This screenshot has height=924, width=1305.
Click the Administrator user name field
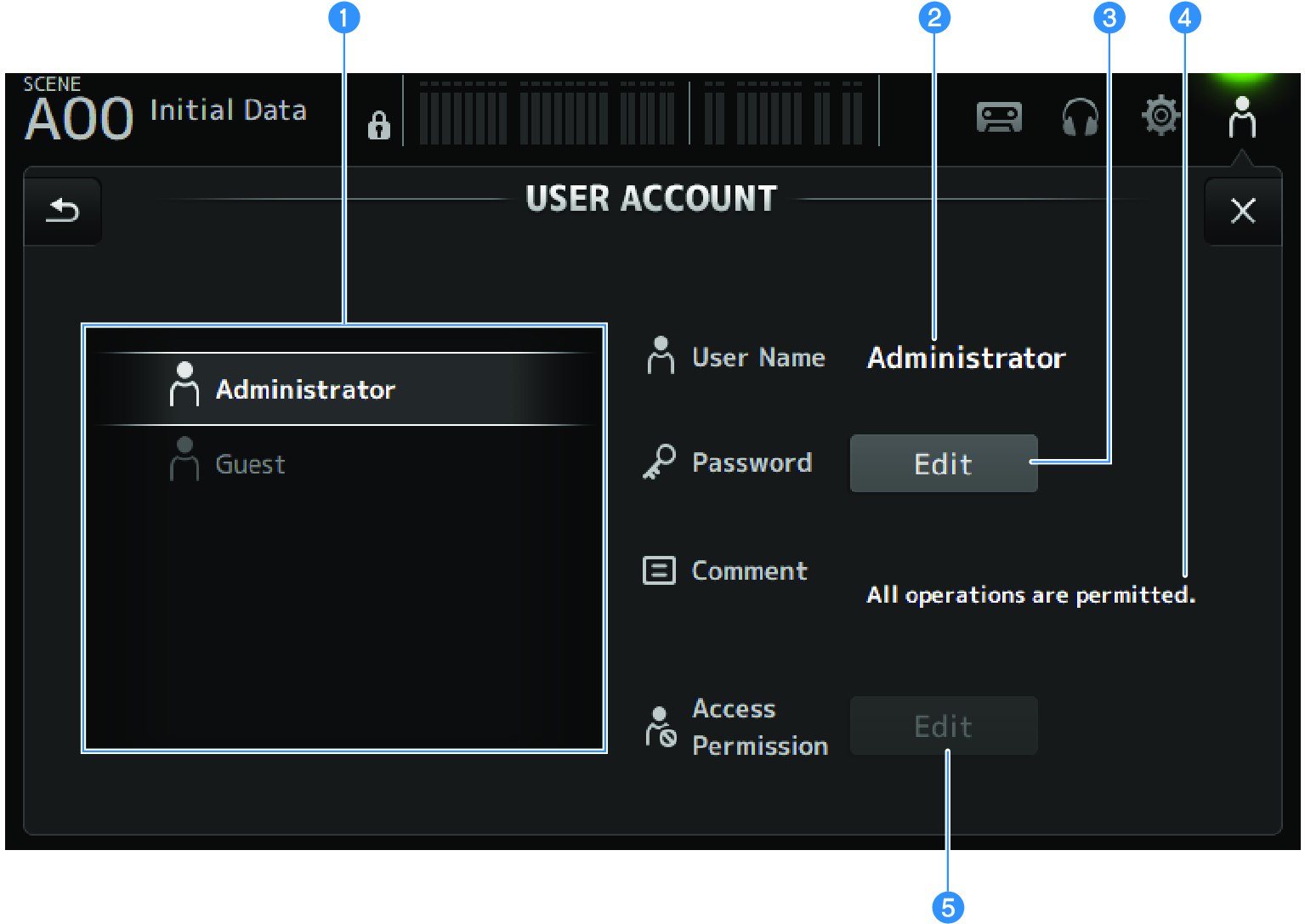point(966,358)
